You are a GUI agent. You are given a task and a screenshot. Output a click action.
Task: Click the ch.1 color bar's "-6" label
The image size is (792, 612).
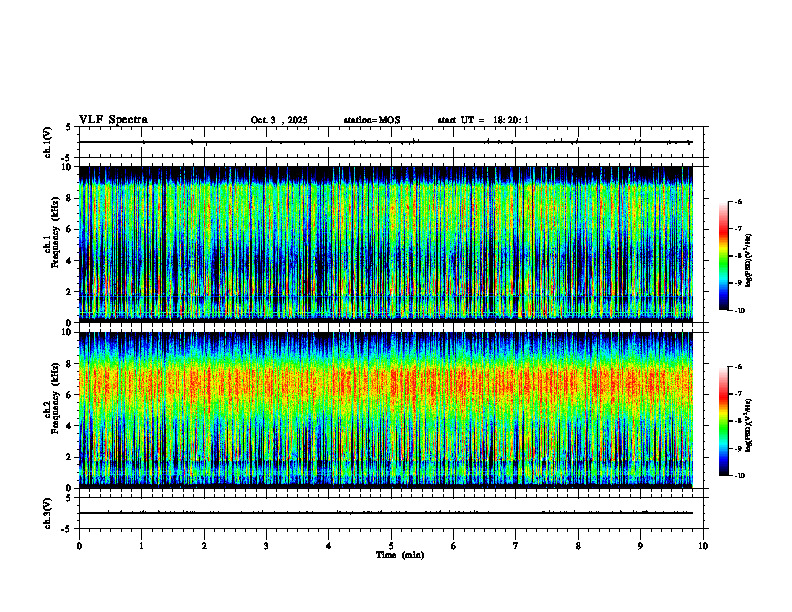(739, 201)
